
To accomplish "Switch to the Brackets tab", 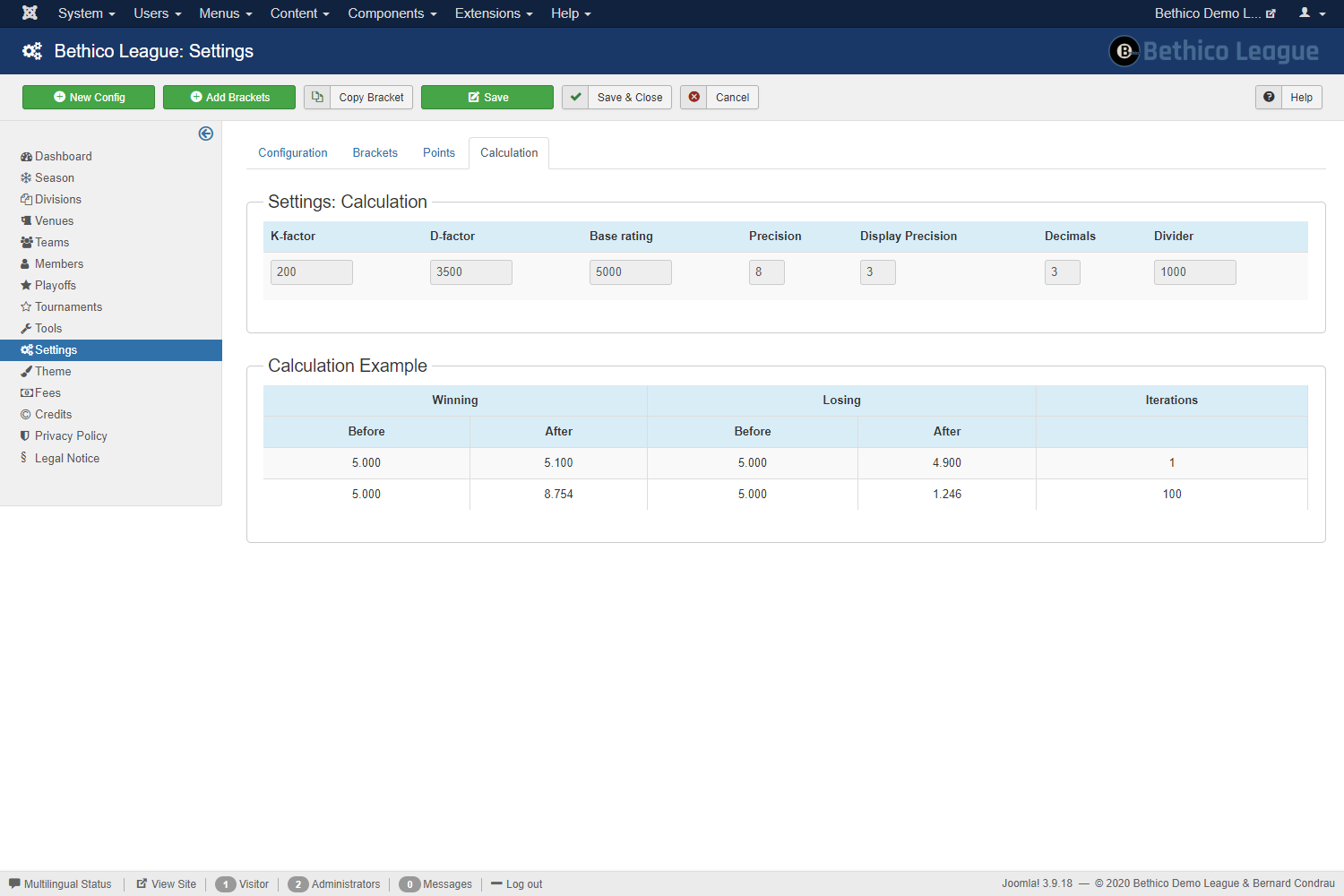I will click(375, 153).
